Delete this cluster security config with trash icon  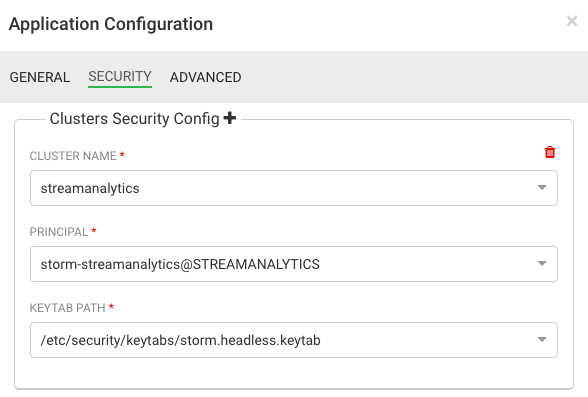click(550, 152)
